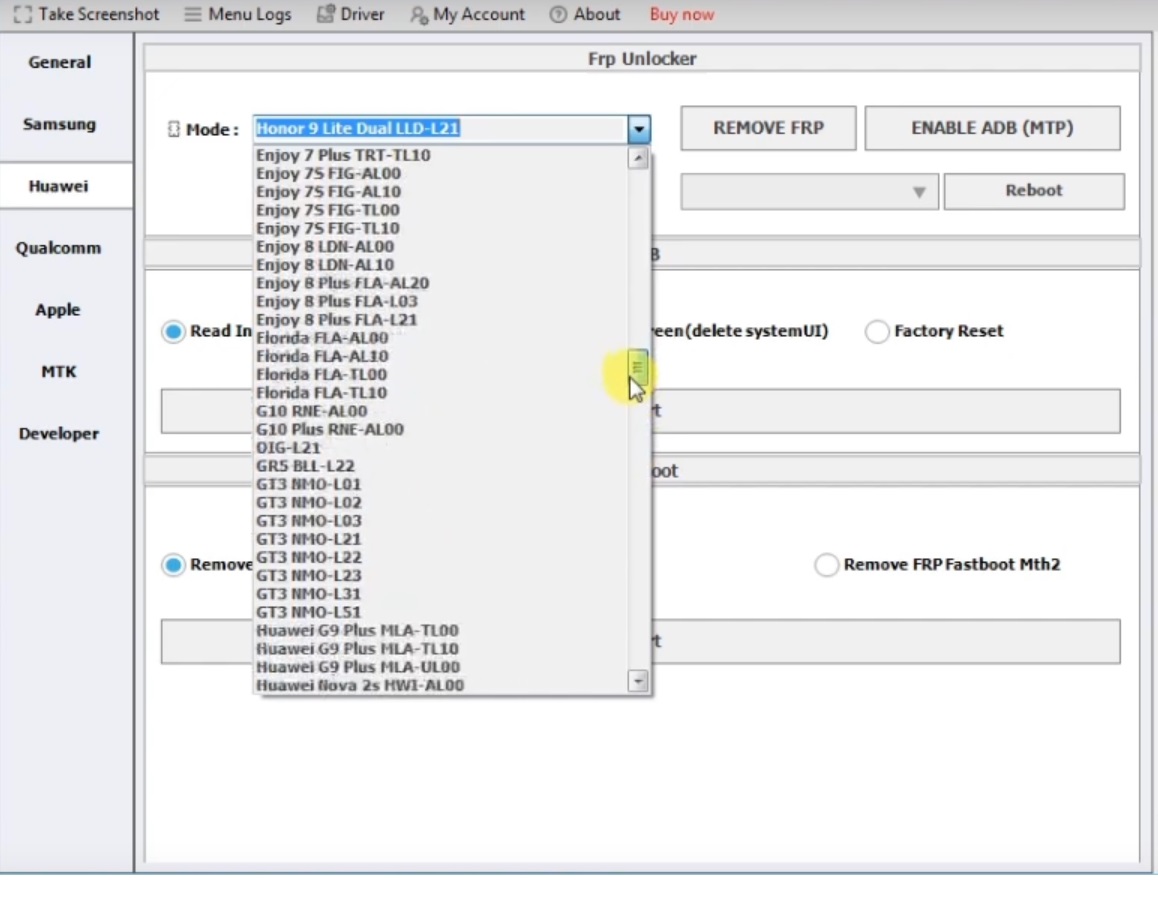Click the About question mark icon
Viewport: 1158px width, 910px height.
558,15
